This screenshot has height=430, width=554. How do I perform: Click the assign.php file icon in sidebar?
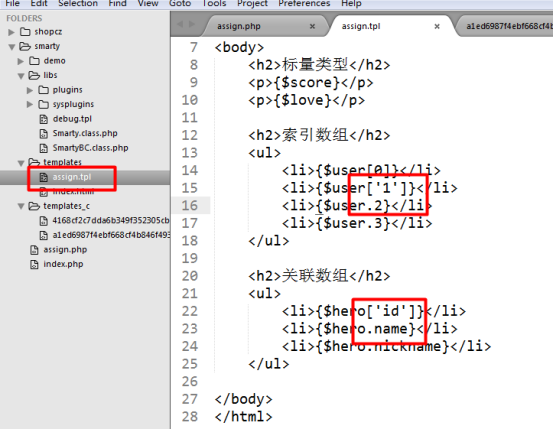pos(34,250)
